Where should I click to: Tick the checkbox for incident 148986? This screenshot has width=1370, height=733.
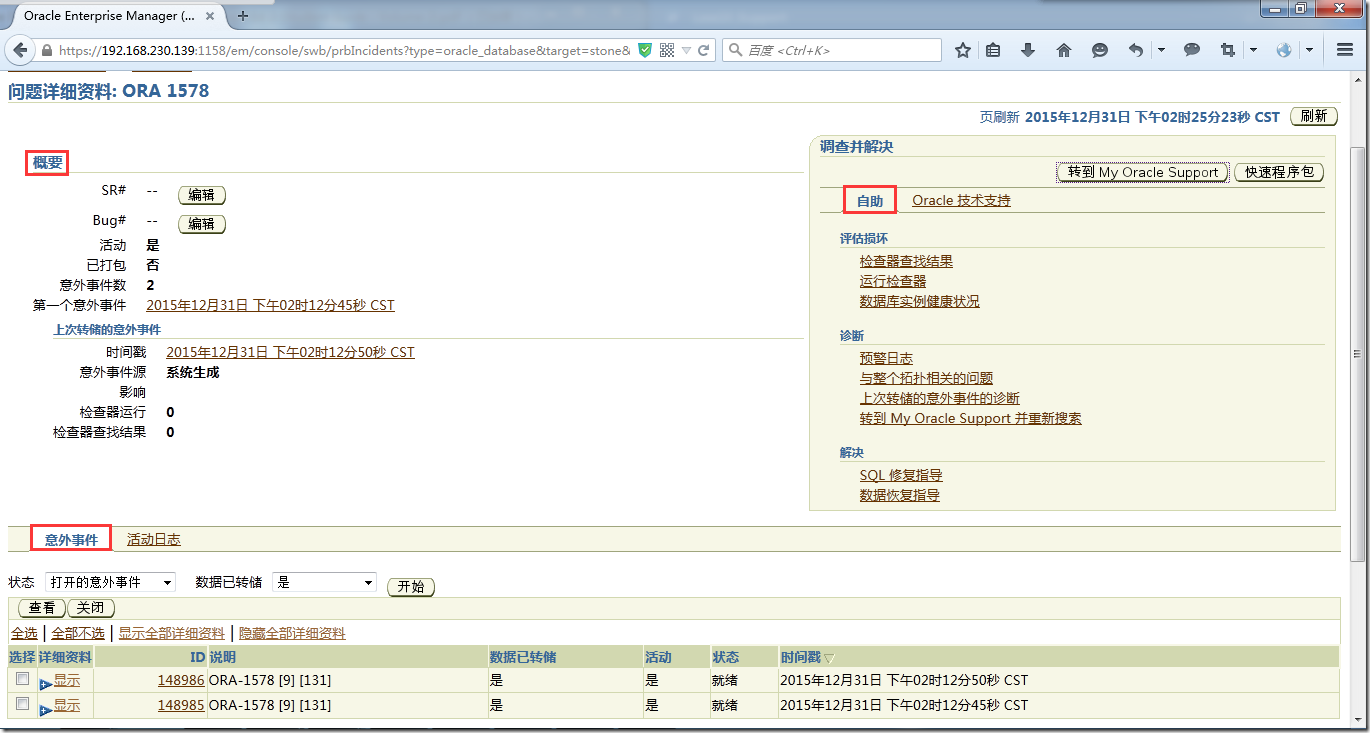click(22, 678)
